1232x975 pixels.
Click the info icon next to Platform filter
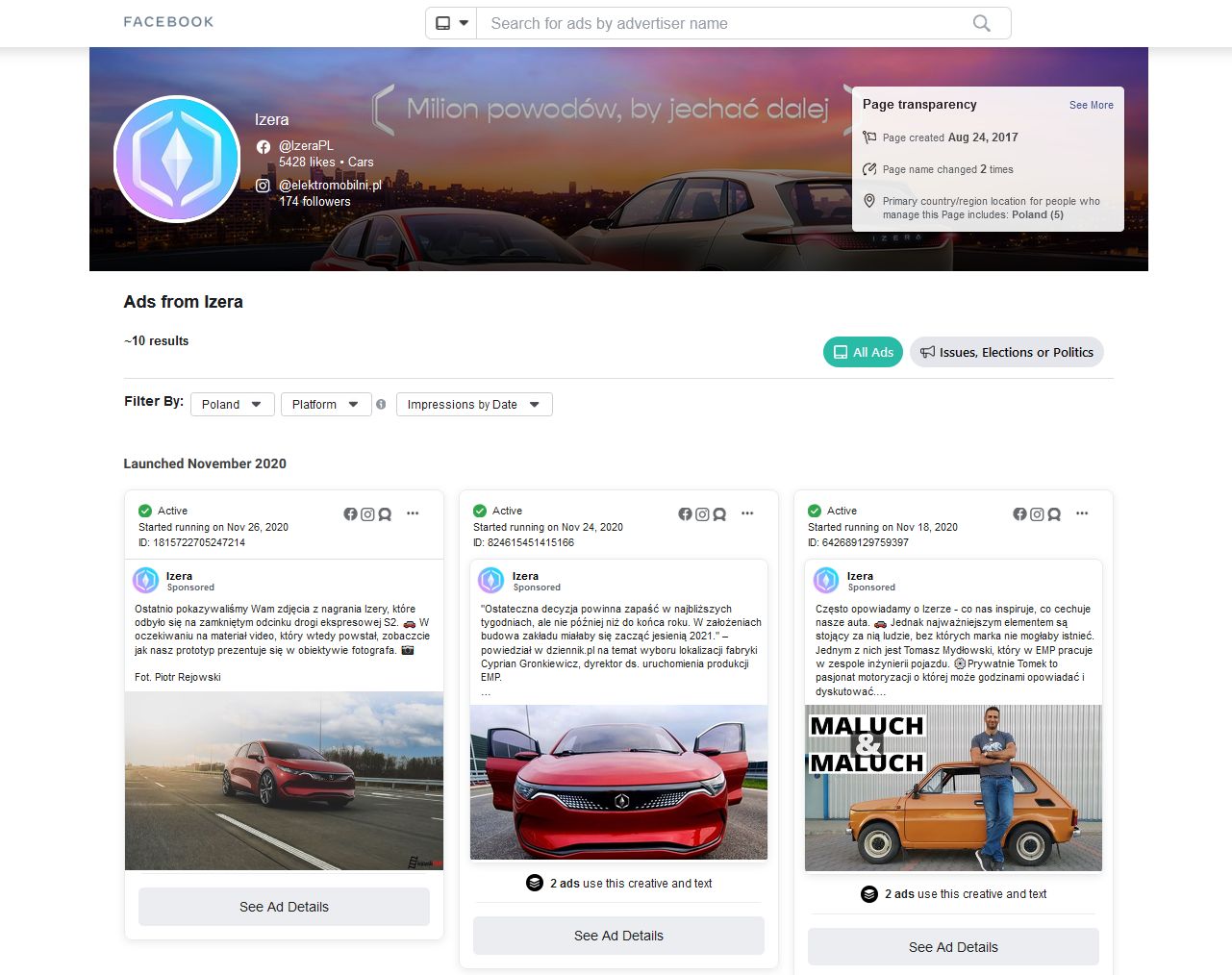[x=381, y=404]
